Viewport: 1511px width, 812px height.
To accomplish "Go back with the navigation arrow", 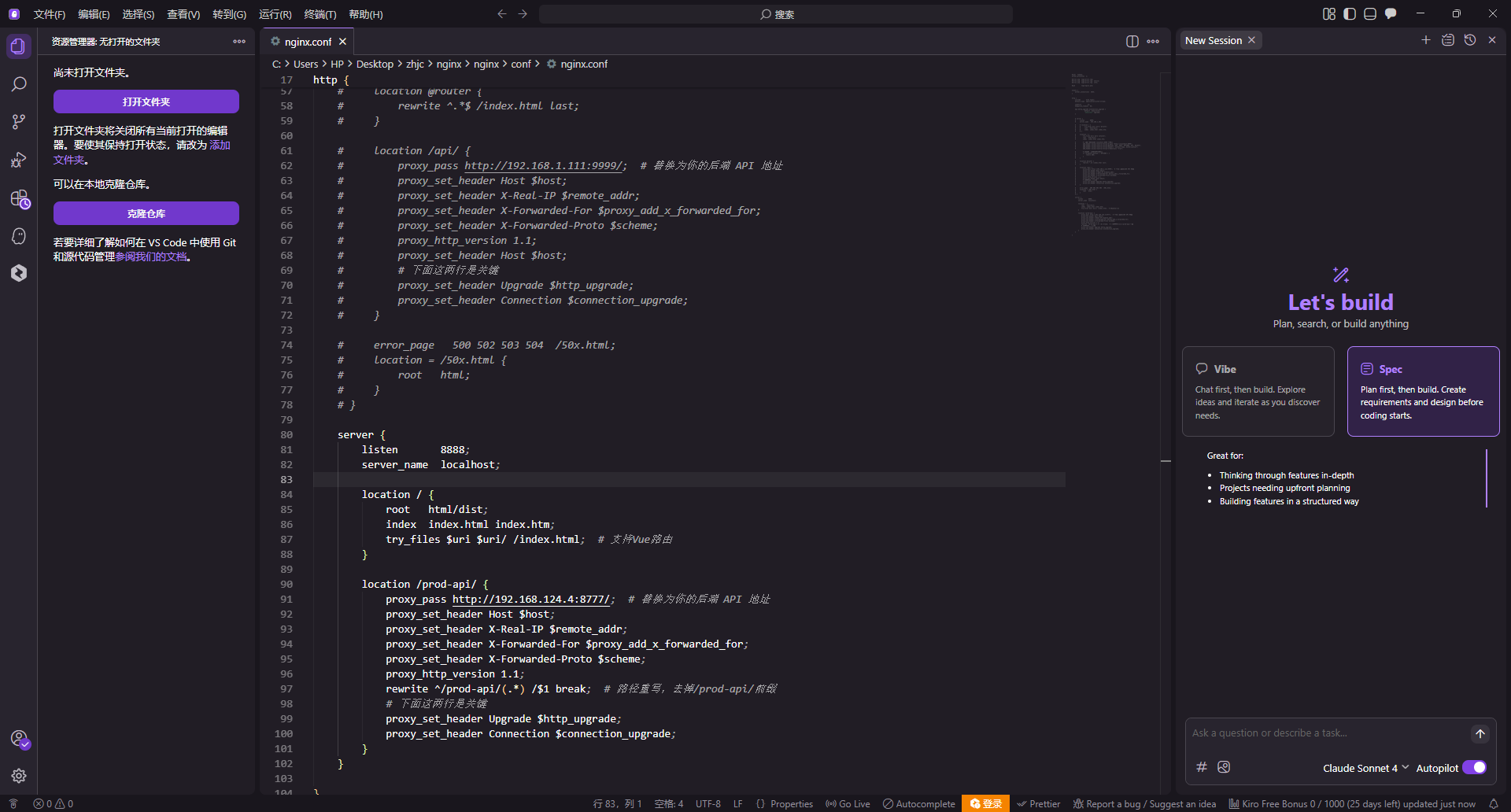I will click(x=502, y=14).
